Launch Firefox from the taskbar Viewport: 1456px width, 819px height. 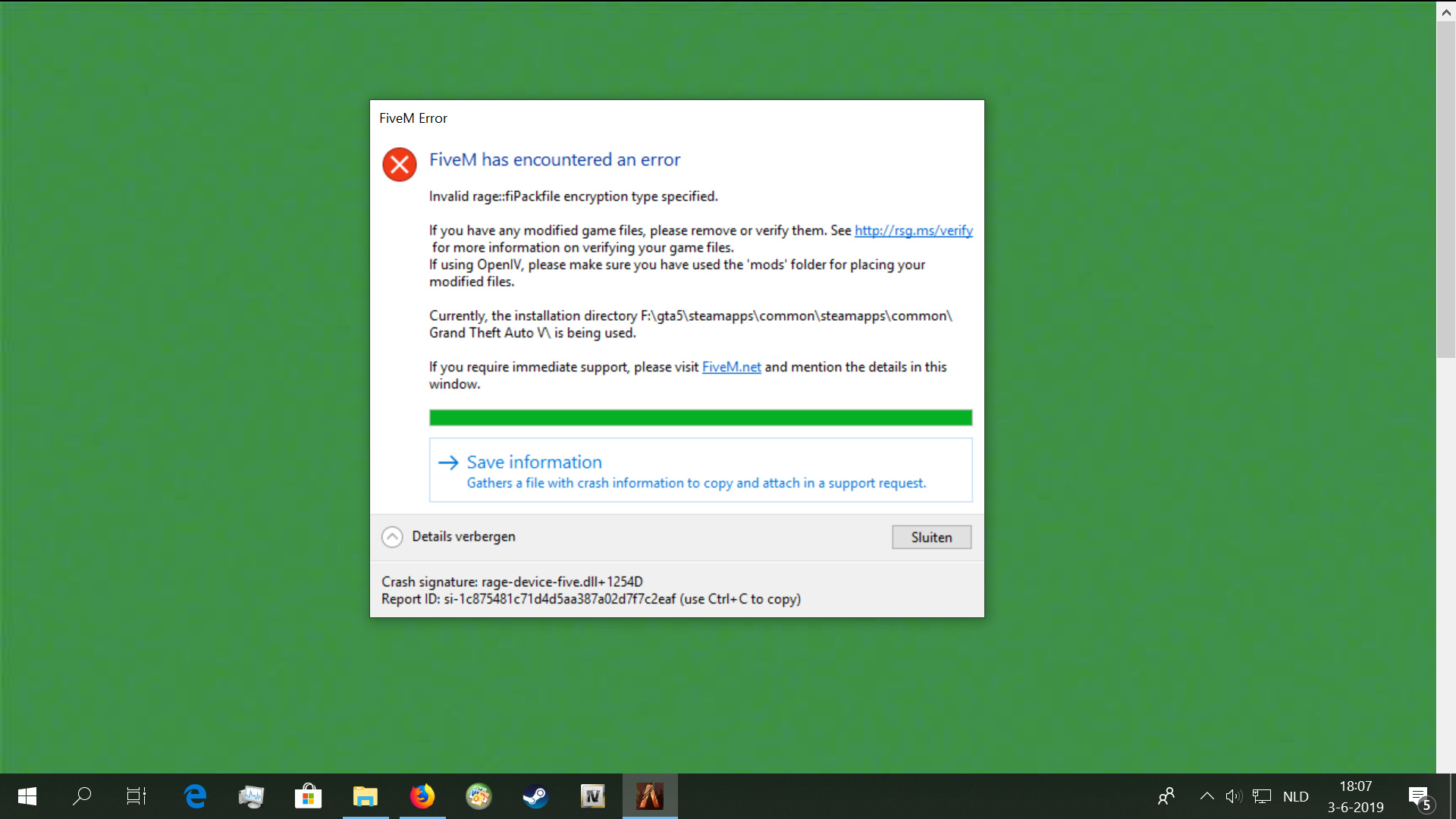point(422,795)
